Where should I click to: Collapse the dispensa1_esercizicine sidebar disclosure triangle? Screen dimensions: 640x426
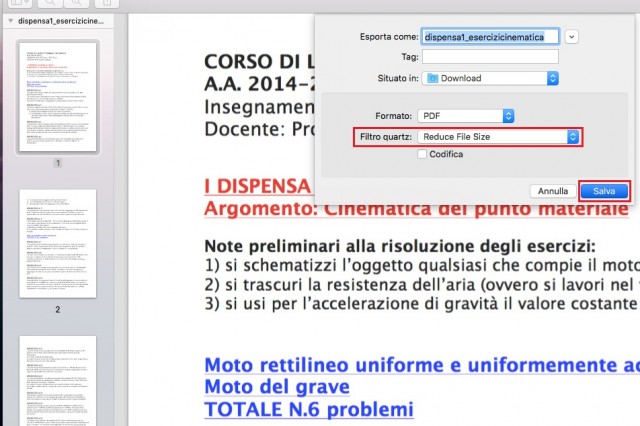point(11,21)
